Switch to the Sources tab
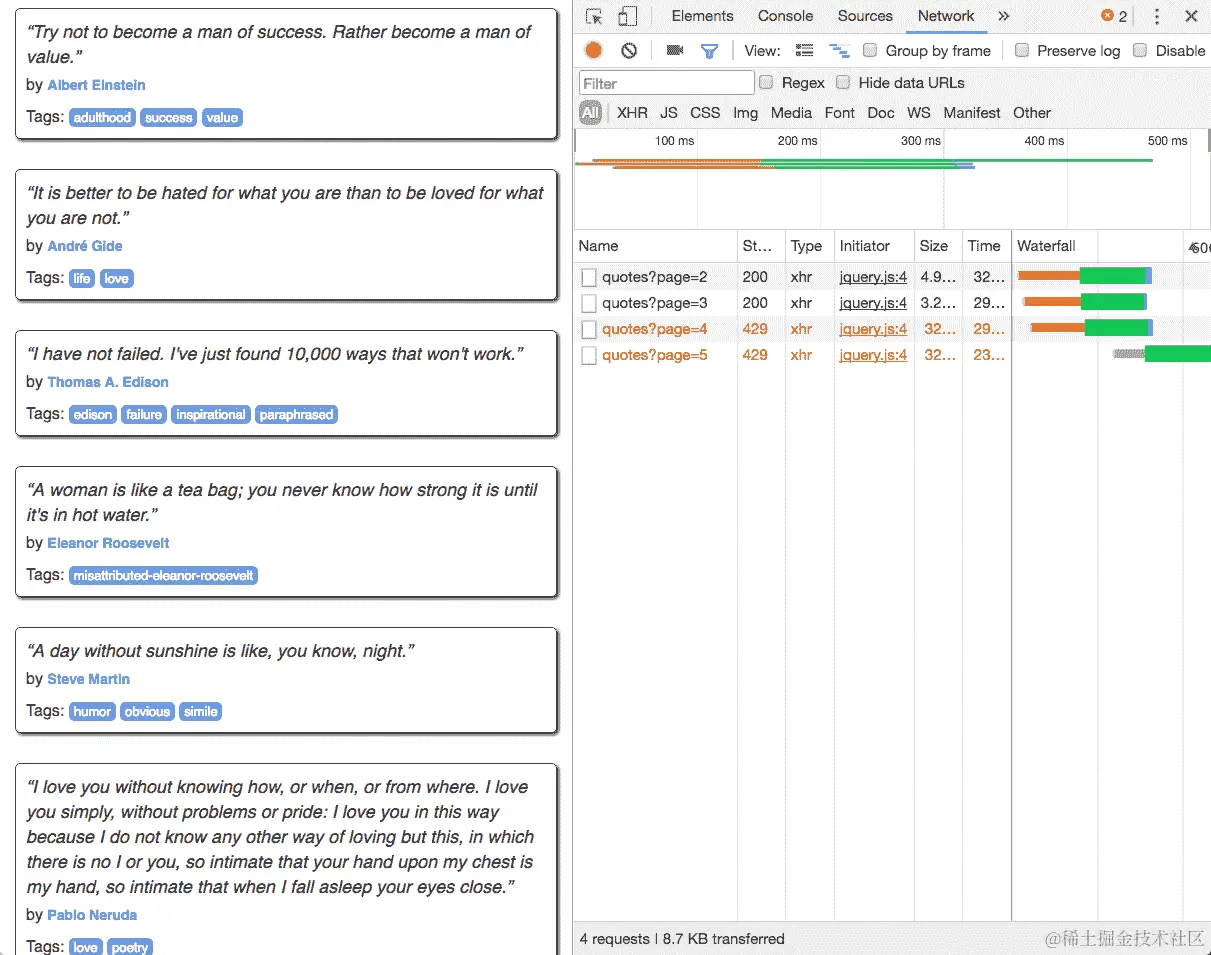This screenshot has width=1211, height=955. click(865, 16)
